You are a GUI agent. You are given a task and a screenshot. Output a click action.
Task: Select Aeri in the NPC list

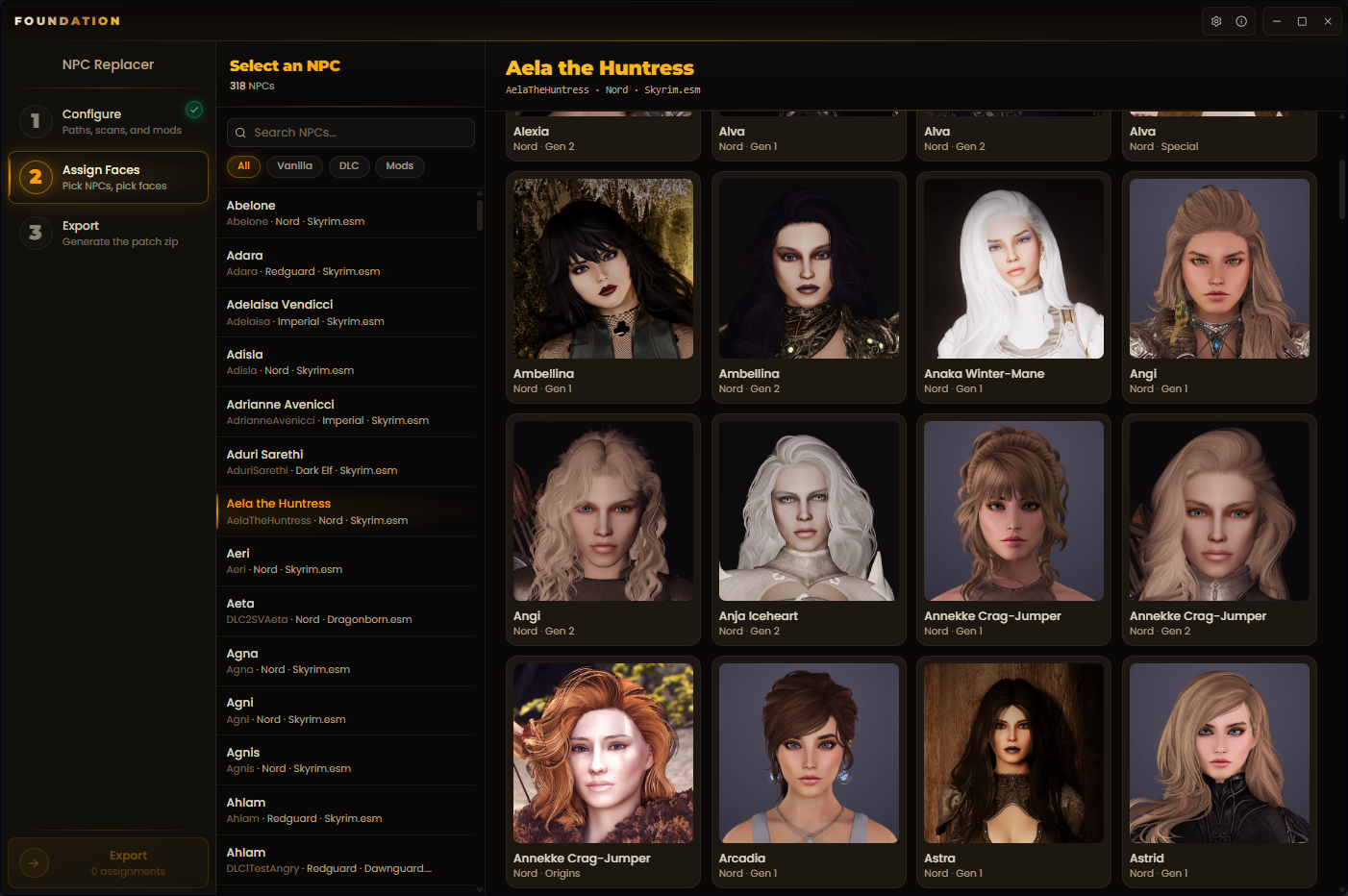click(x=346, y=561)
